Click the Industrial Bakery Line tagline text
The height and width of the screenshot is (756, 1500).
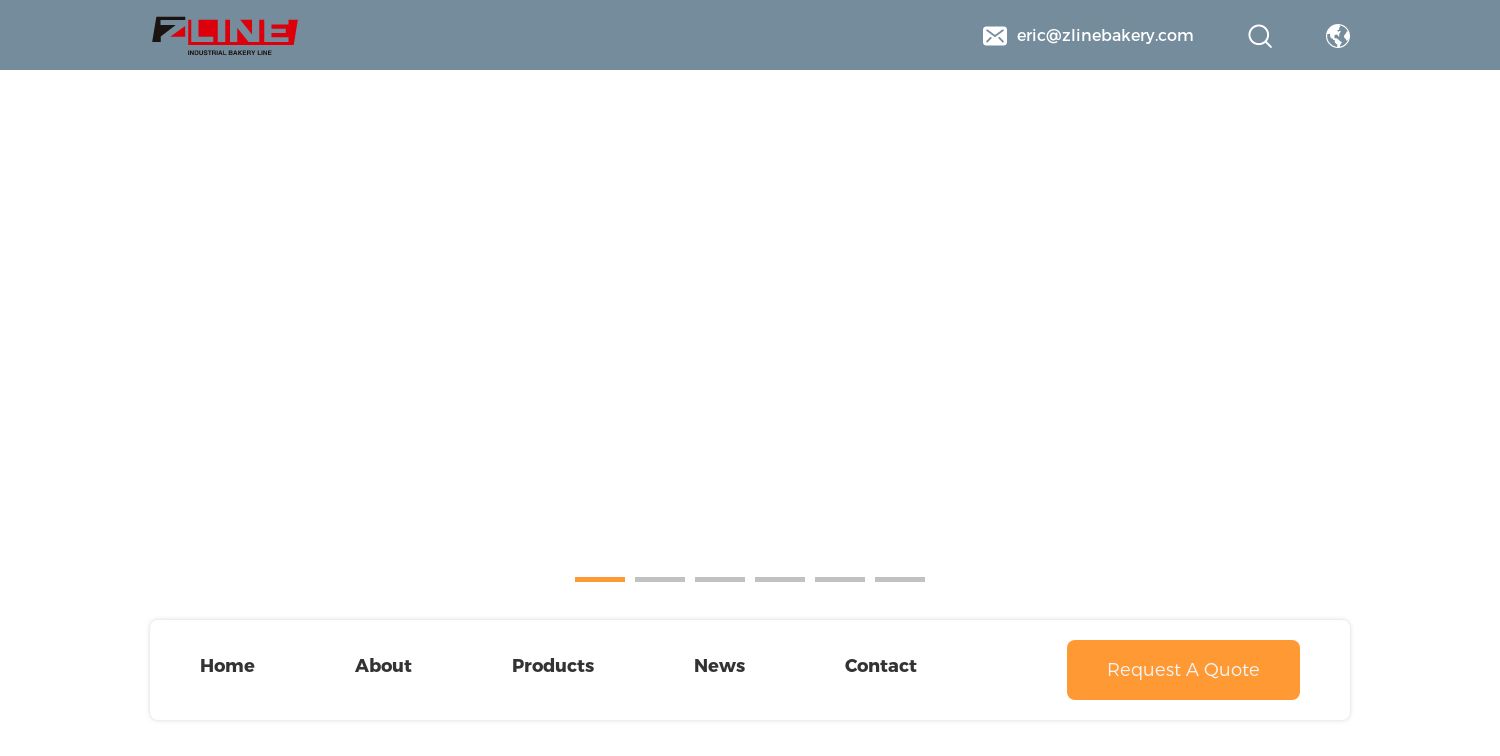(x=229, y=52)
